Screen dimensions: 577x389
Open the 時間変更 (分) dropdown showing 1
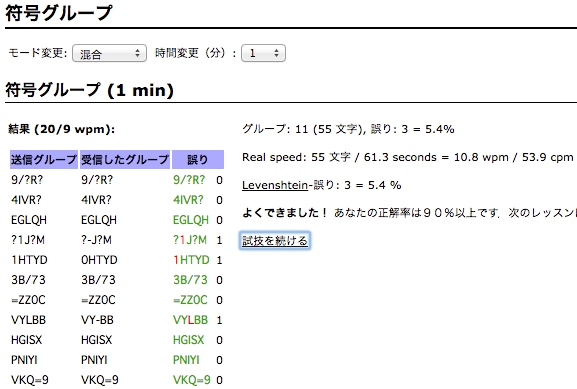coord(263,53)
